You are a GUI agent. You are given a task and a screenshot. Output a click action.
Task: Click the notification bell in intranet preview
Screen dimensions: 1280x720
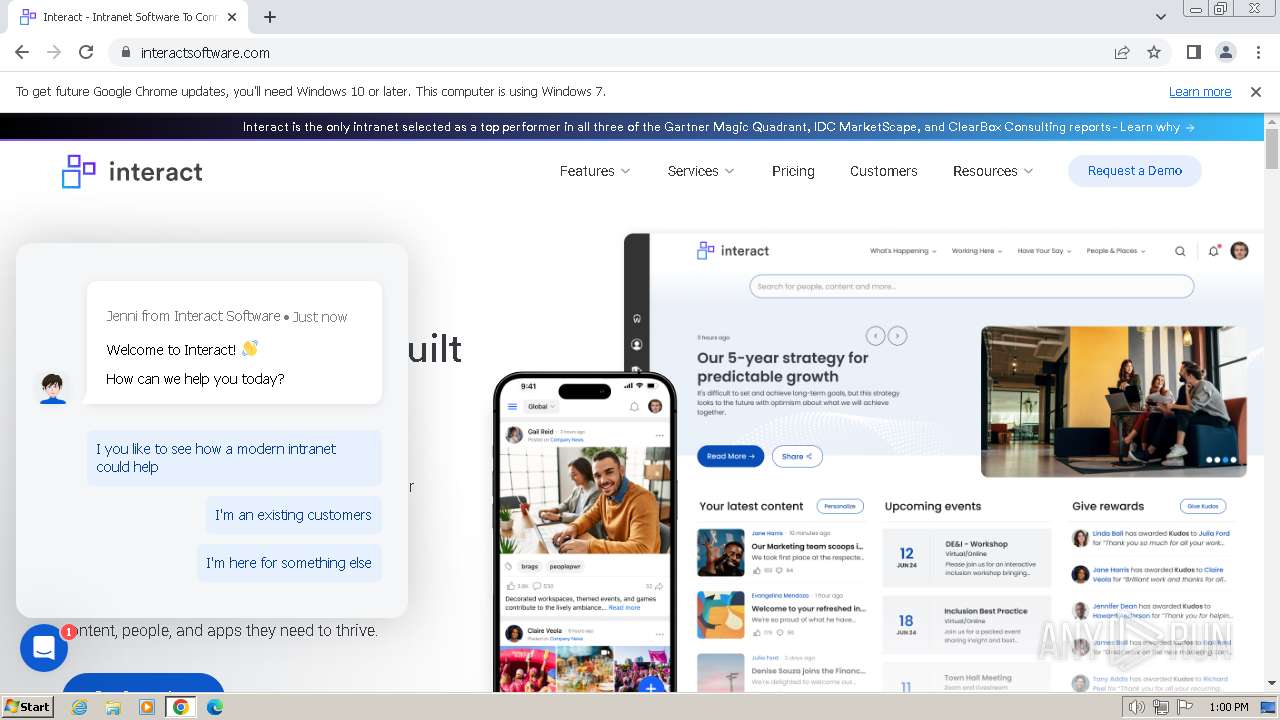pos(1213,251)
